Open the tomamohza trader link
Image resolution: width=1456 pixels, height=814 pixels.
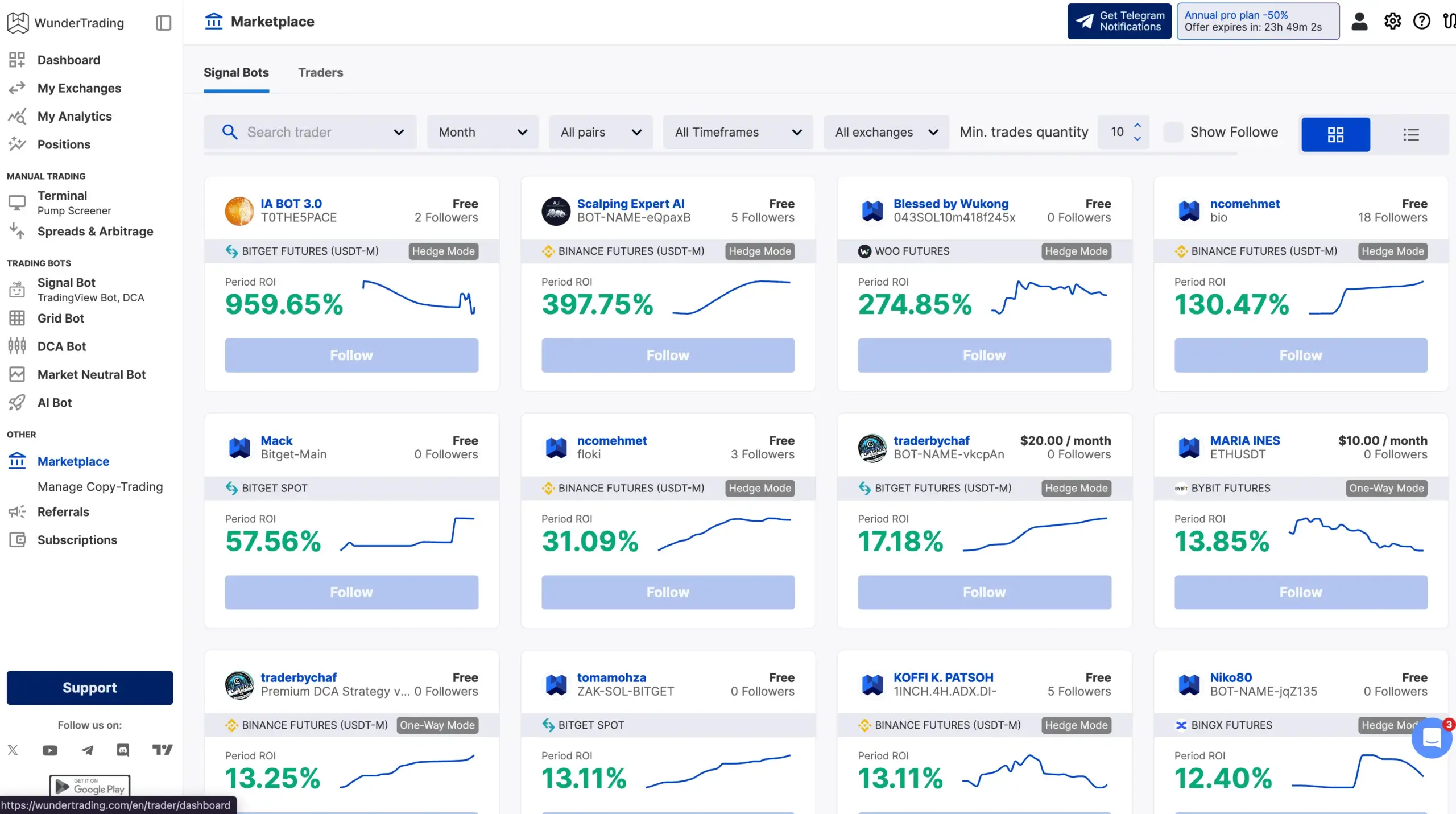coord(611,677)
